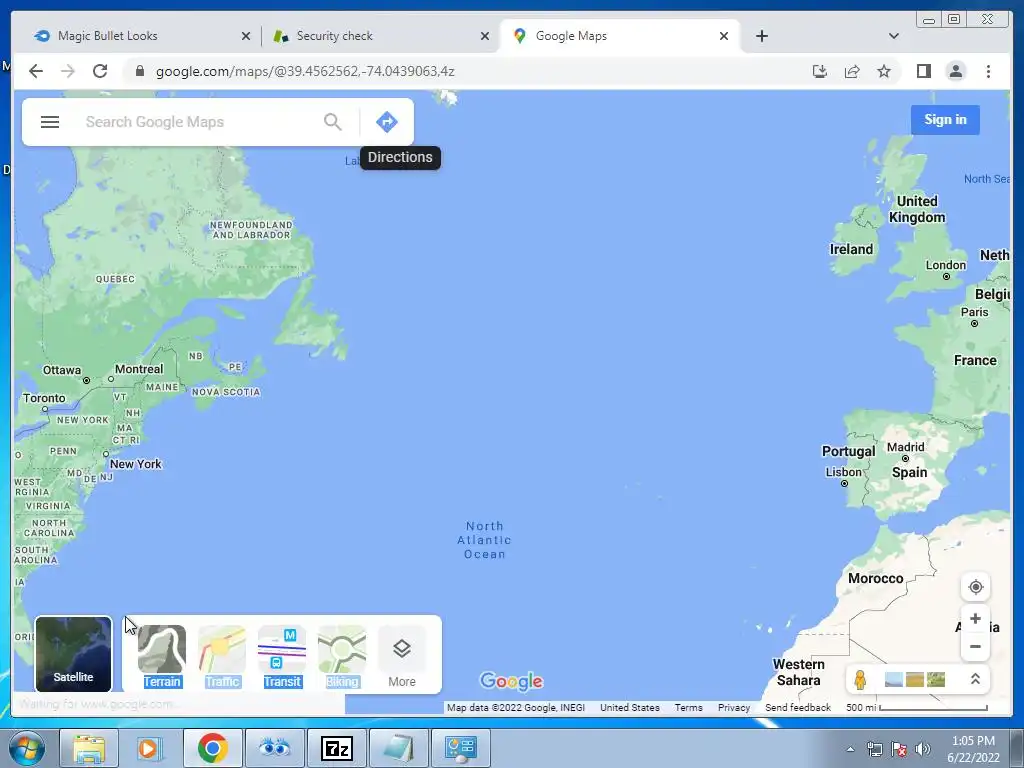View site info via the padlock icon
Screen dimensions: 1024x768
139,71
